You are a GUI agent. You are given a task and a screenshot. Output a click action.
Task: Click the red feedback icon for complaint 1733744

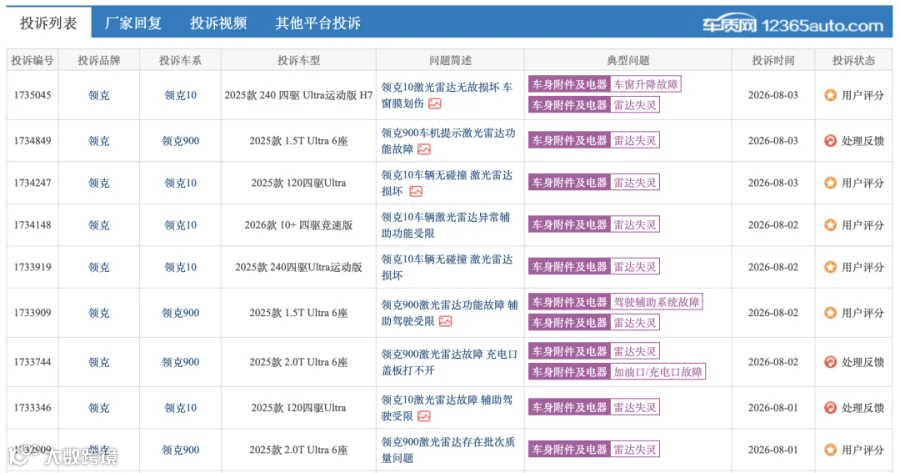[830, 362]
